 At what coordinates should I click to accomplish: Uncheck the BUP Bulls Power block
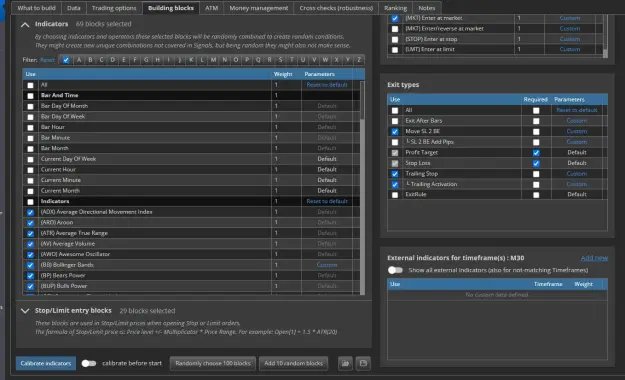point(30,286)
